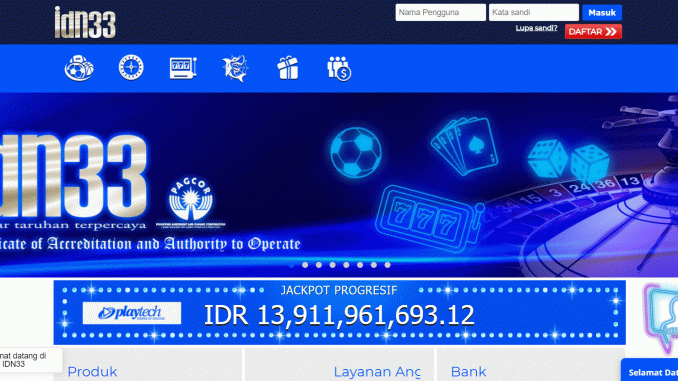
Task: Click the Playtech provider logo
Action: pyautogui.click(x=132, y=313)
